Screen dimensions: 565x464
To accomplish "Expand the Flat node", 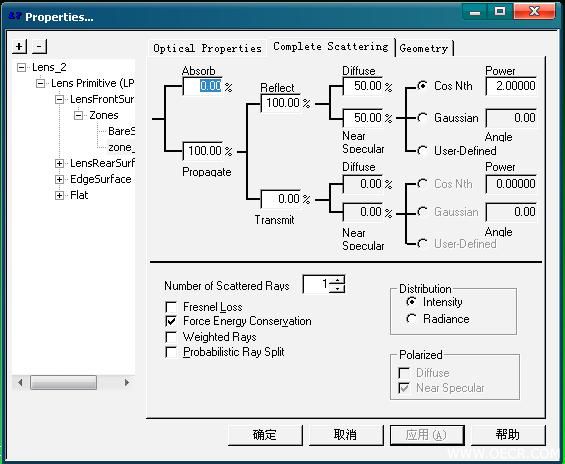I will [59, 195].
